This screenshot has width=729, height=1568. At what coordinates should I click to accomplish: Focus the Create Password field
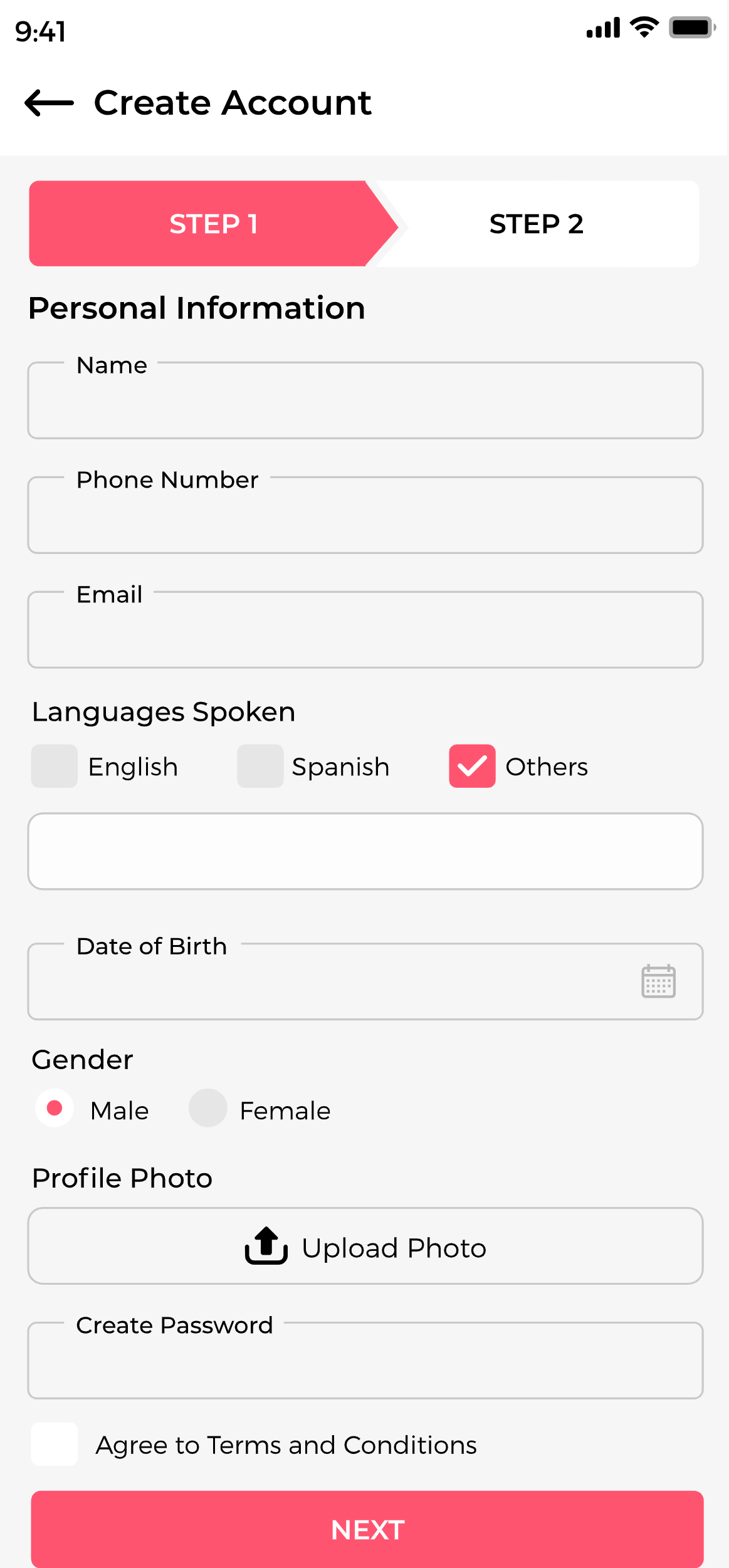pyautogui.click(x=365, y=1360)
